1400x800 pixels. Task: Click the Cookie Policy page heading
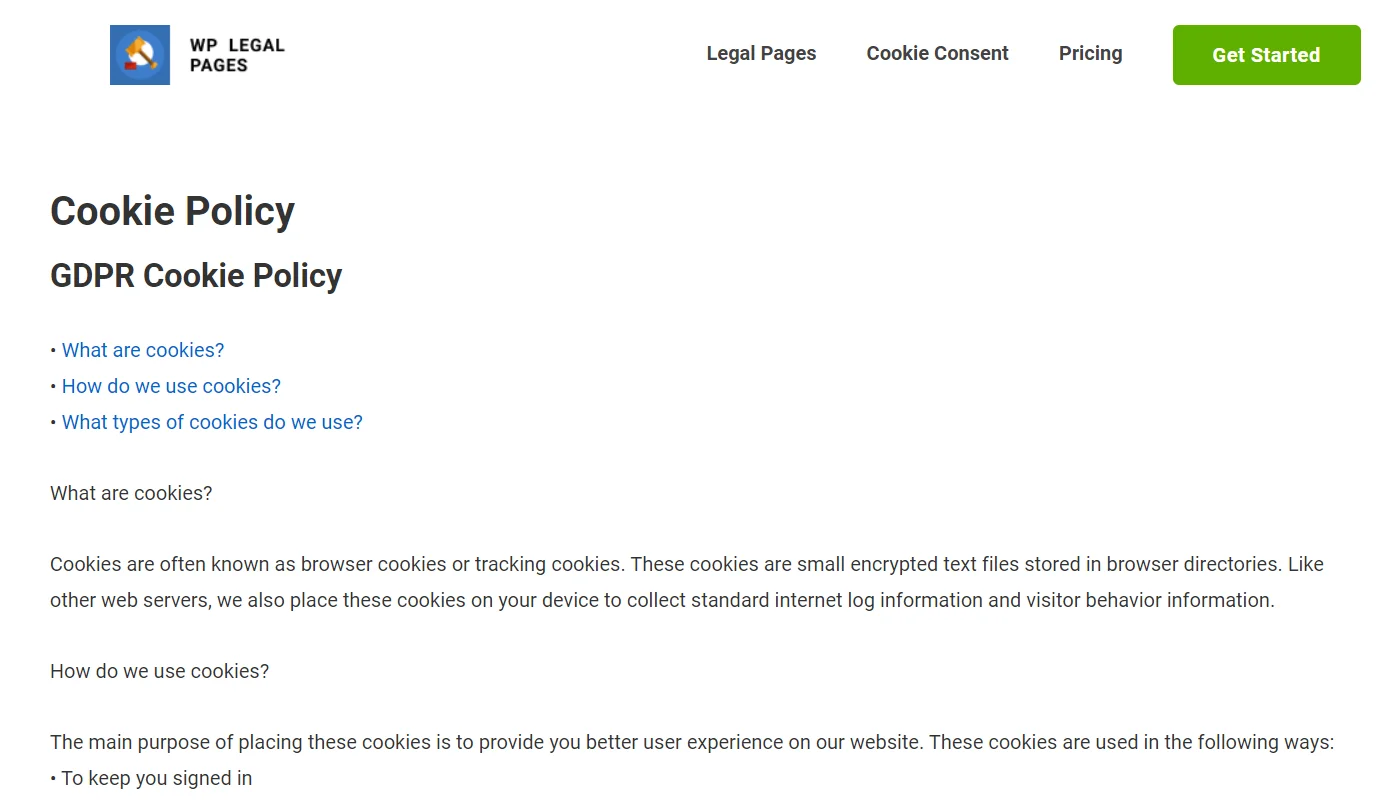click(172, 211)
